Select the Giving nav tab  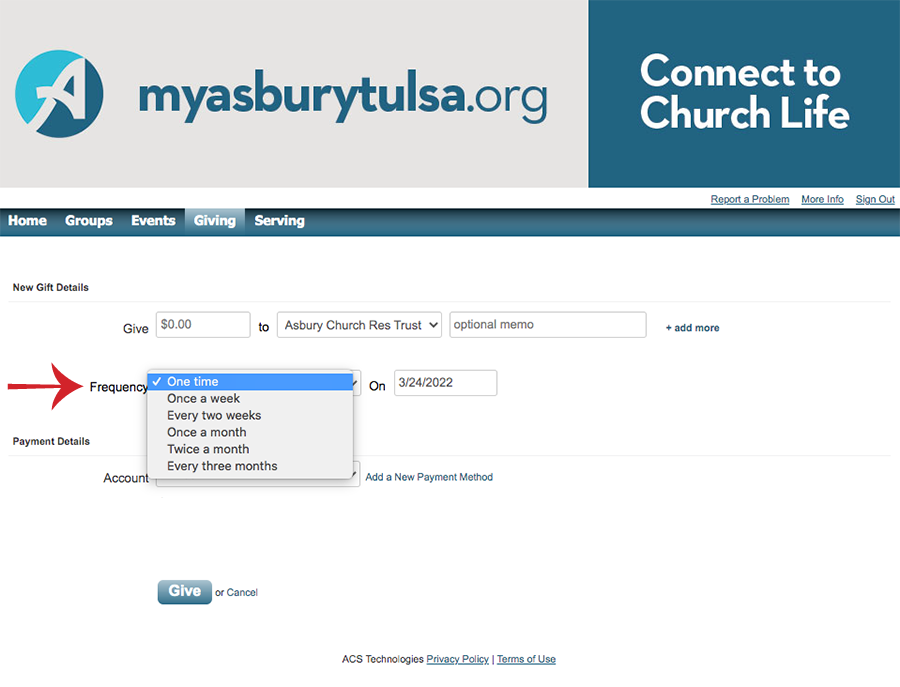coord(215,221)
